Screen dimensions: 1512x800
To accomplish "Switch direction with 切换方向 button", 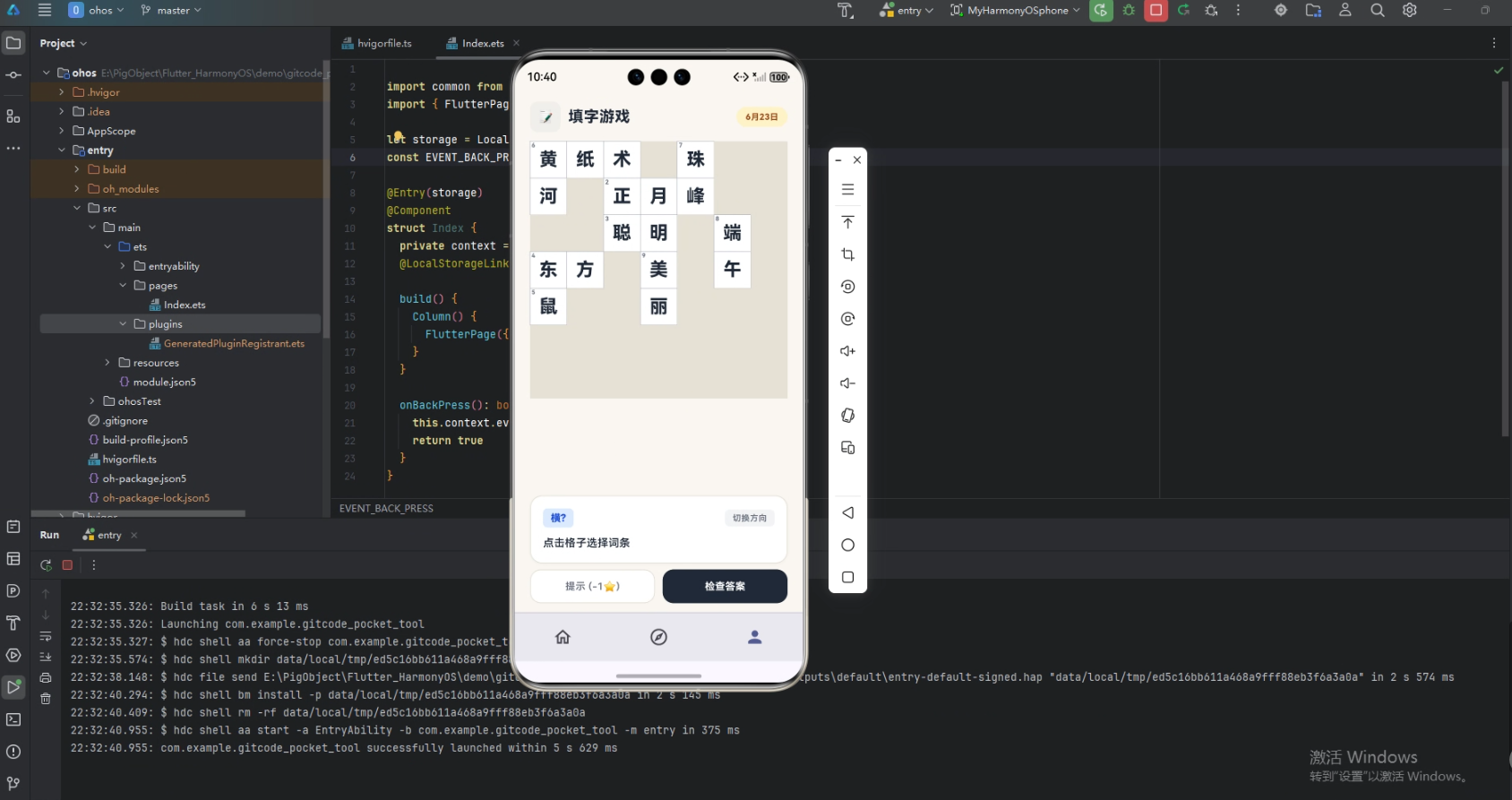I will (x=750, y=518).
